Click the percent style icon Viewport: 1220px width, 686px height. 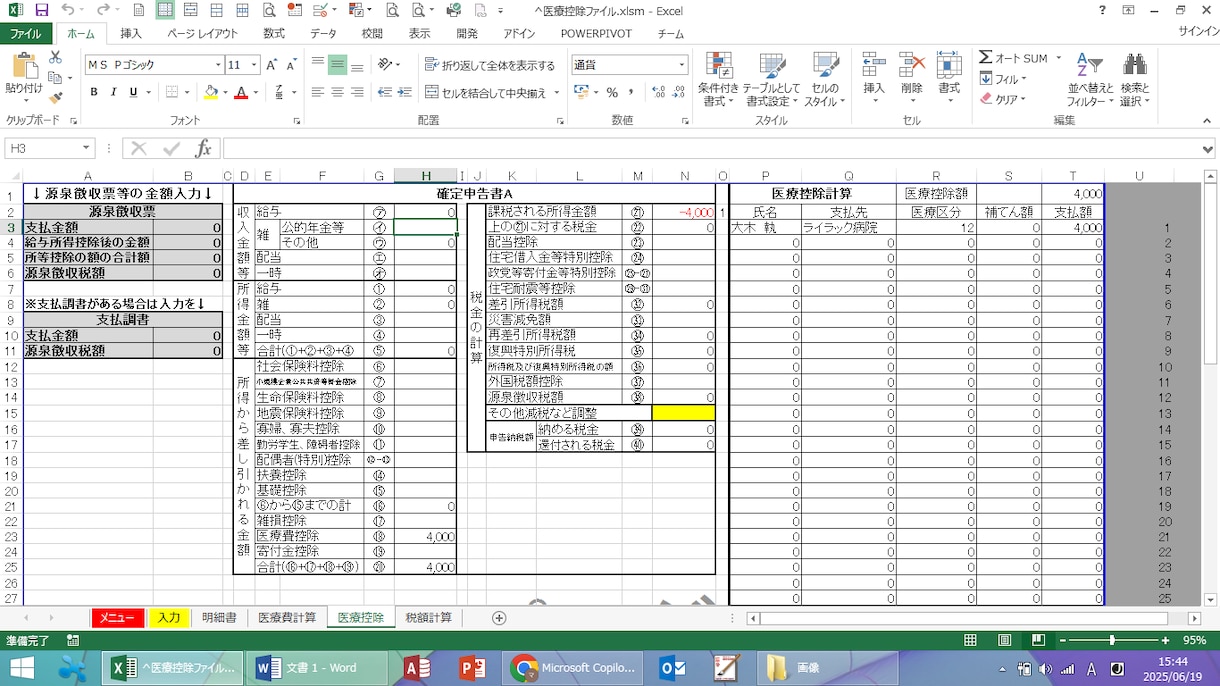(x=612, y=92)
